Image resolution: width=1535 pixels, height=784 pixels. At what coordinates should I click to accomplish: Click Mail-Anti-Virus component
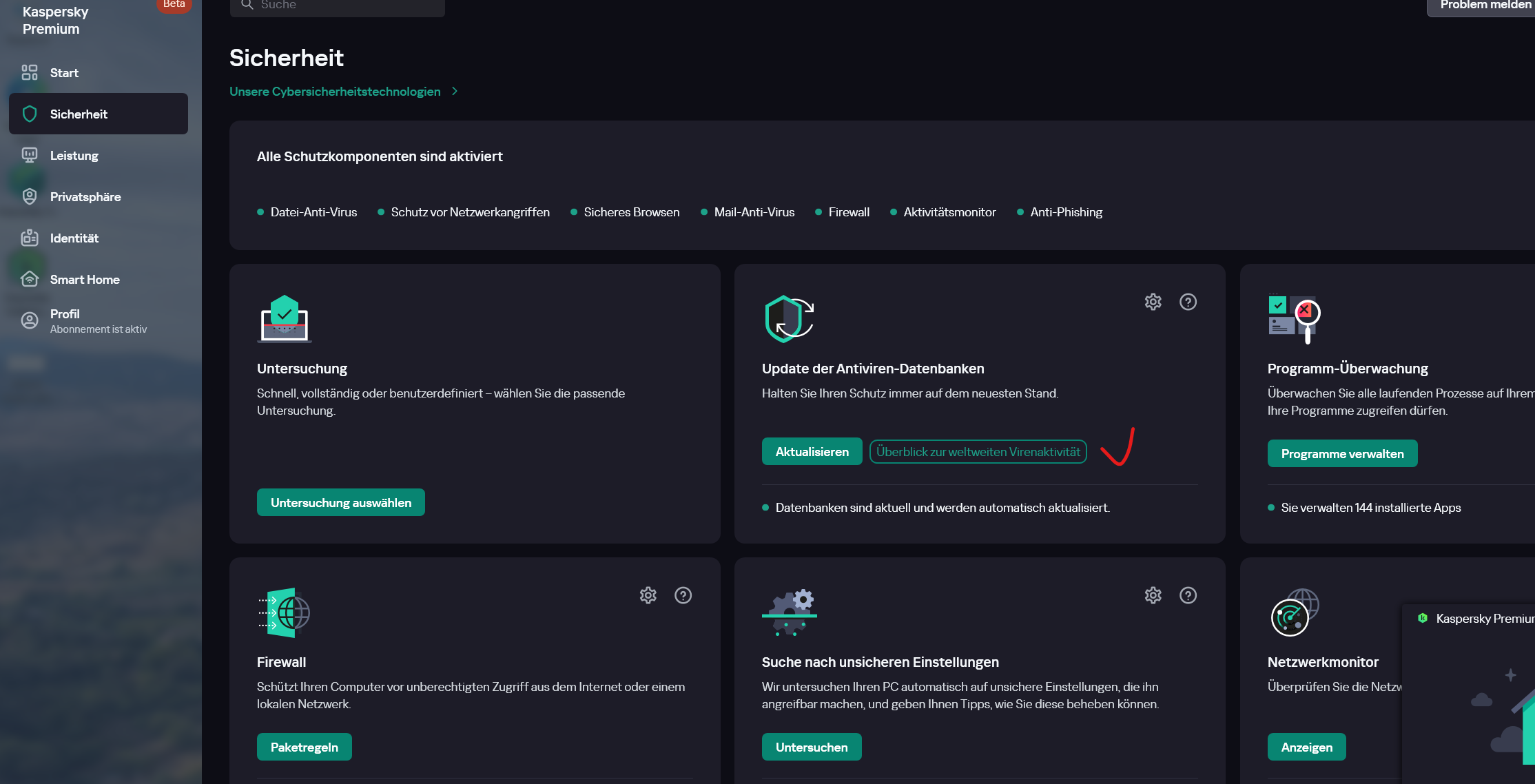pos(748,212)
